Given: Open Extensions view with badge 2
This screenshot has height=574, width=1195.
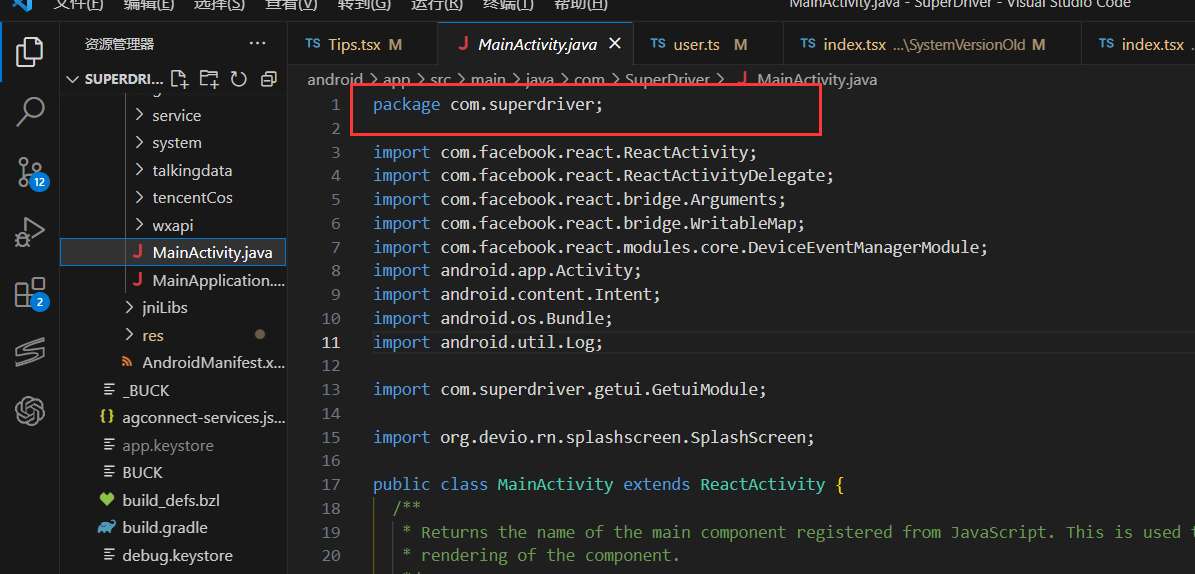Looking at the screenshot, I should coord(32,293).
